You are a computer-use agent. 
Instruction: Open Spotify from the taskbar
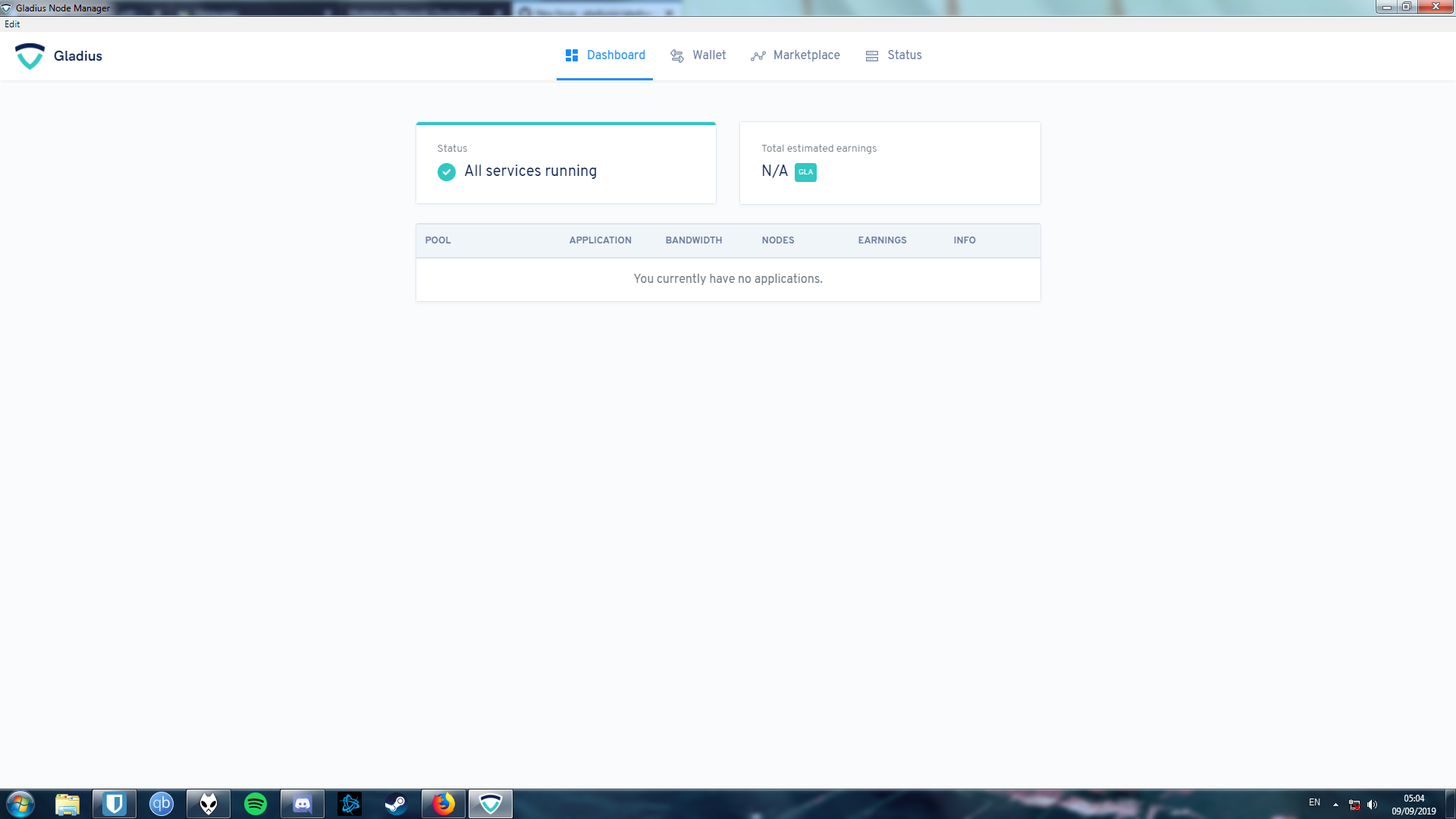point(256,804)
